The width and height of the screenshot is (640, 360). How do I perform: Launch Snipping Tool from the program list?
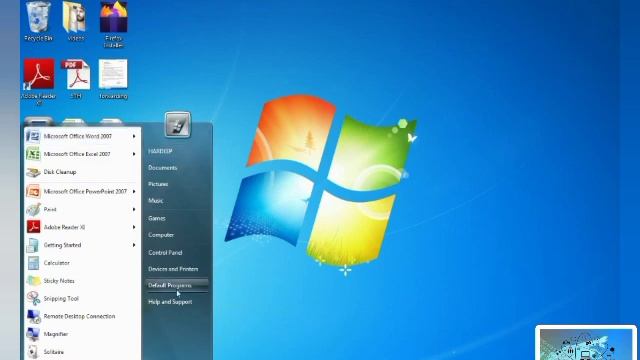coord(61,298)
